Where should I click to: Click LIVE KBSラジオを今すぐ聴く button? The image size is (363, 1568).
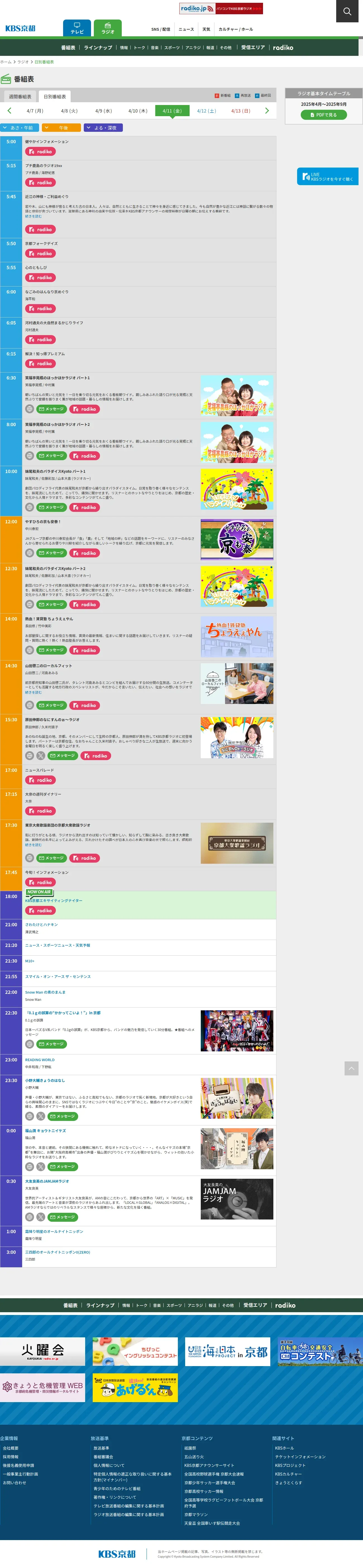(x=328, y=176)
